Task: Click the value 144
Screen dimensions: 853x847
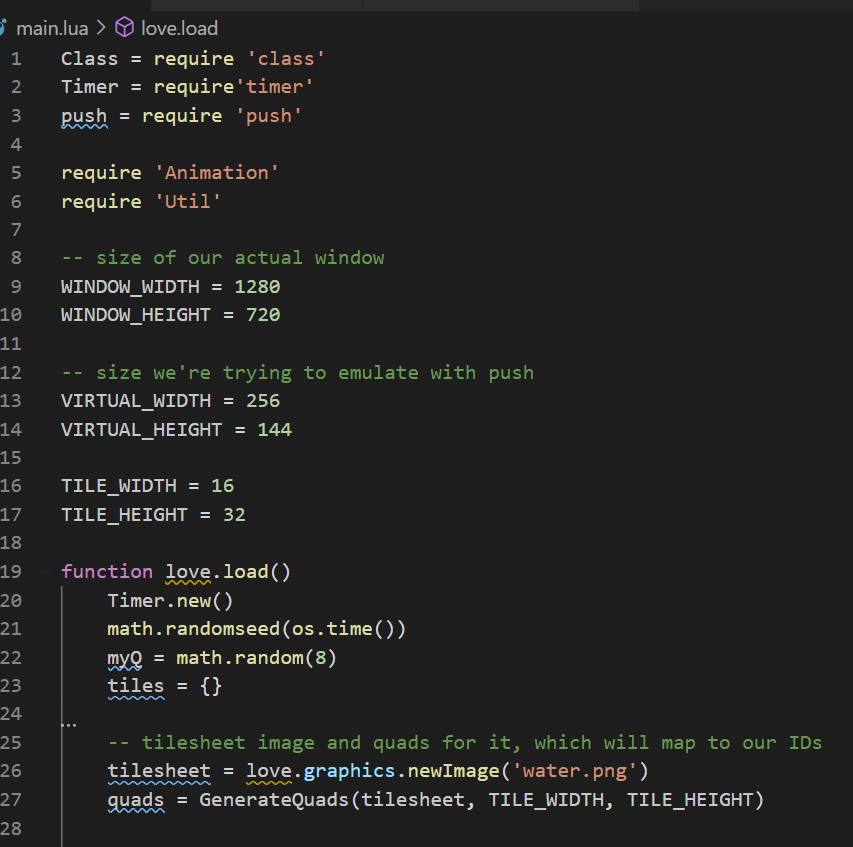Action: coord(275,430)
